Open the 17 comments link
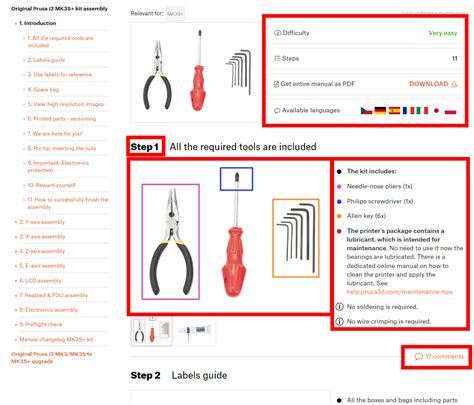 click(439, 356)
